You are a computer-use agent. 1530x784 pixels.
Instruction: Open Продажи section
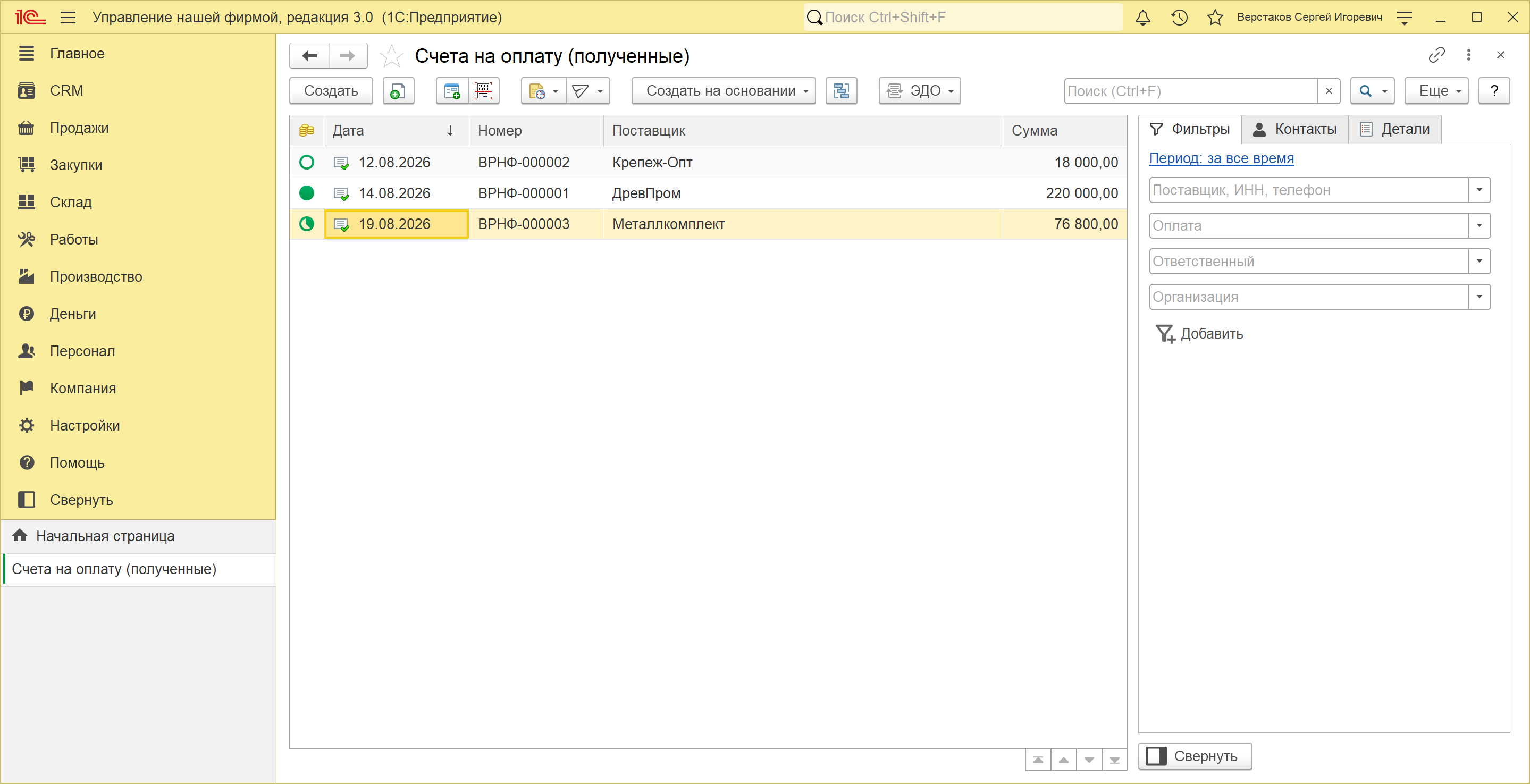(x=80, y=128)
